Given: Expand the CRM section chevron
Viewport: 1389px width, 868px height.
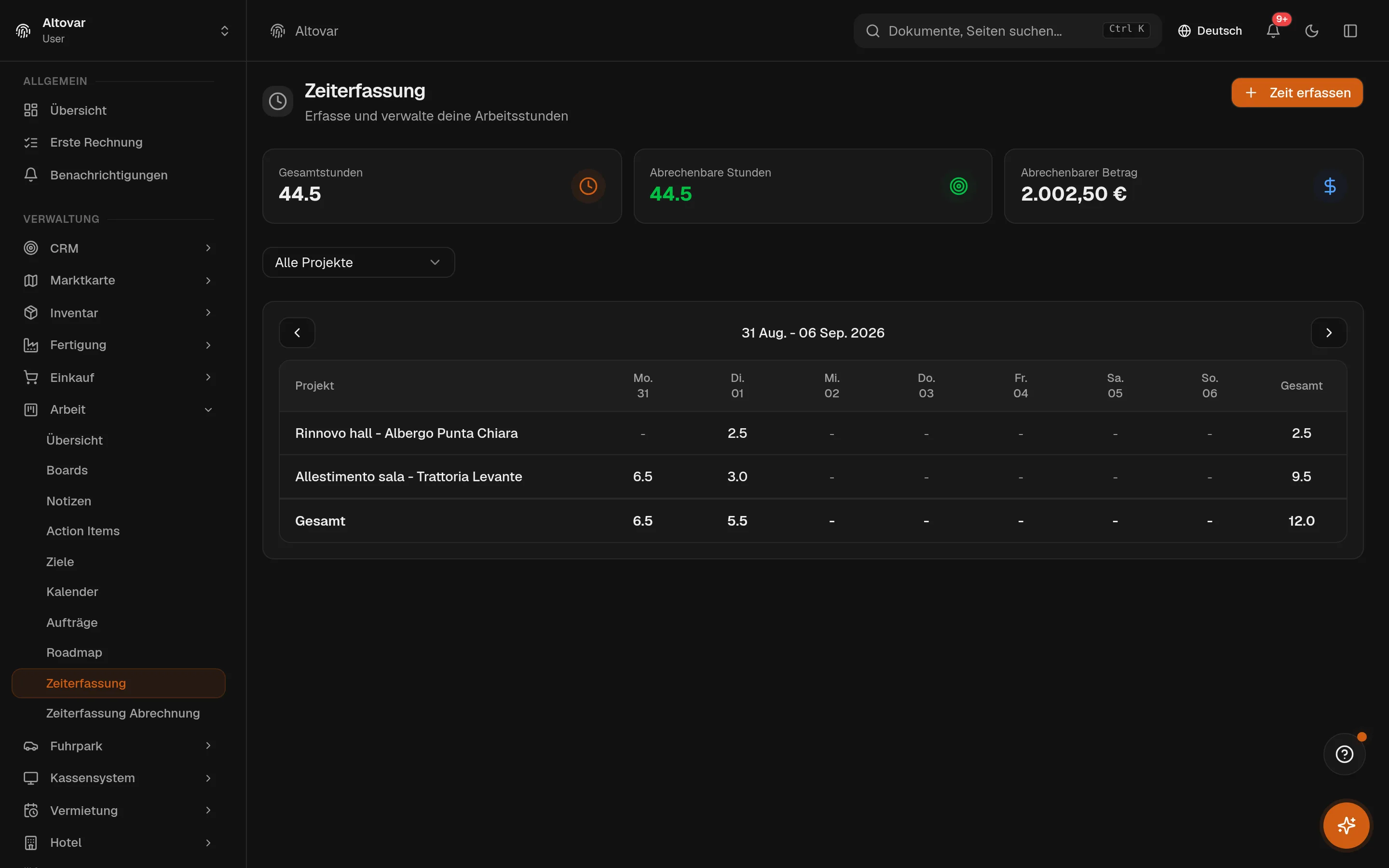Looking at the screenshot, I should [208, 248].
